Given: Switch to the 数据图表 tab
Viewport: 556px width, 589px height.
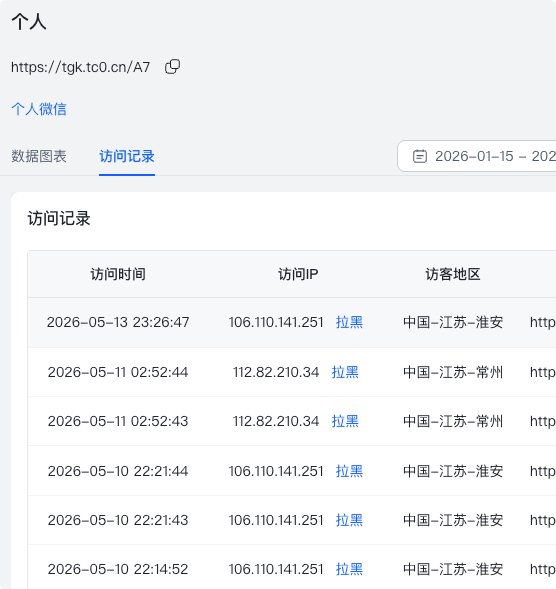Looking at the screenshot, I should (x=39, y=156).
